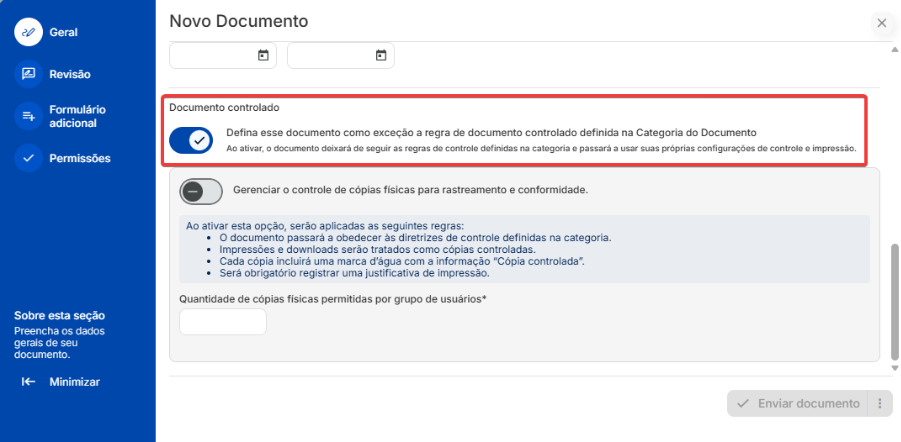Viewport: 901px width, 442px height.
Task: Disable the Documento controlado exception toggle
Action: click(191, 141)
